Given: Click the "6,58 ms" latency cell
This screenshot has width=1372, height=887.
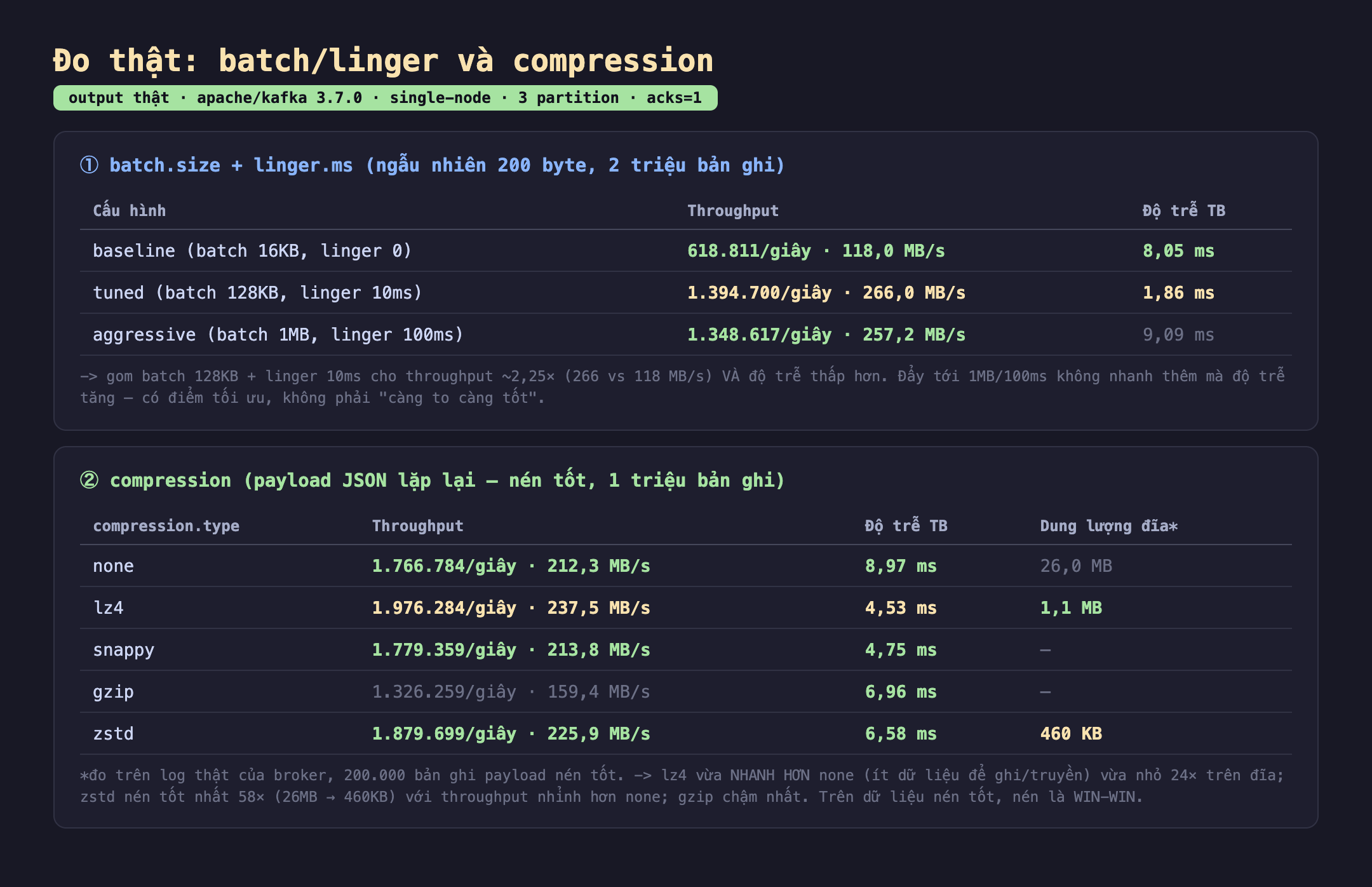Looking at the screenshot, I should tap(901, 734).
